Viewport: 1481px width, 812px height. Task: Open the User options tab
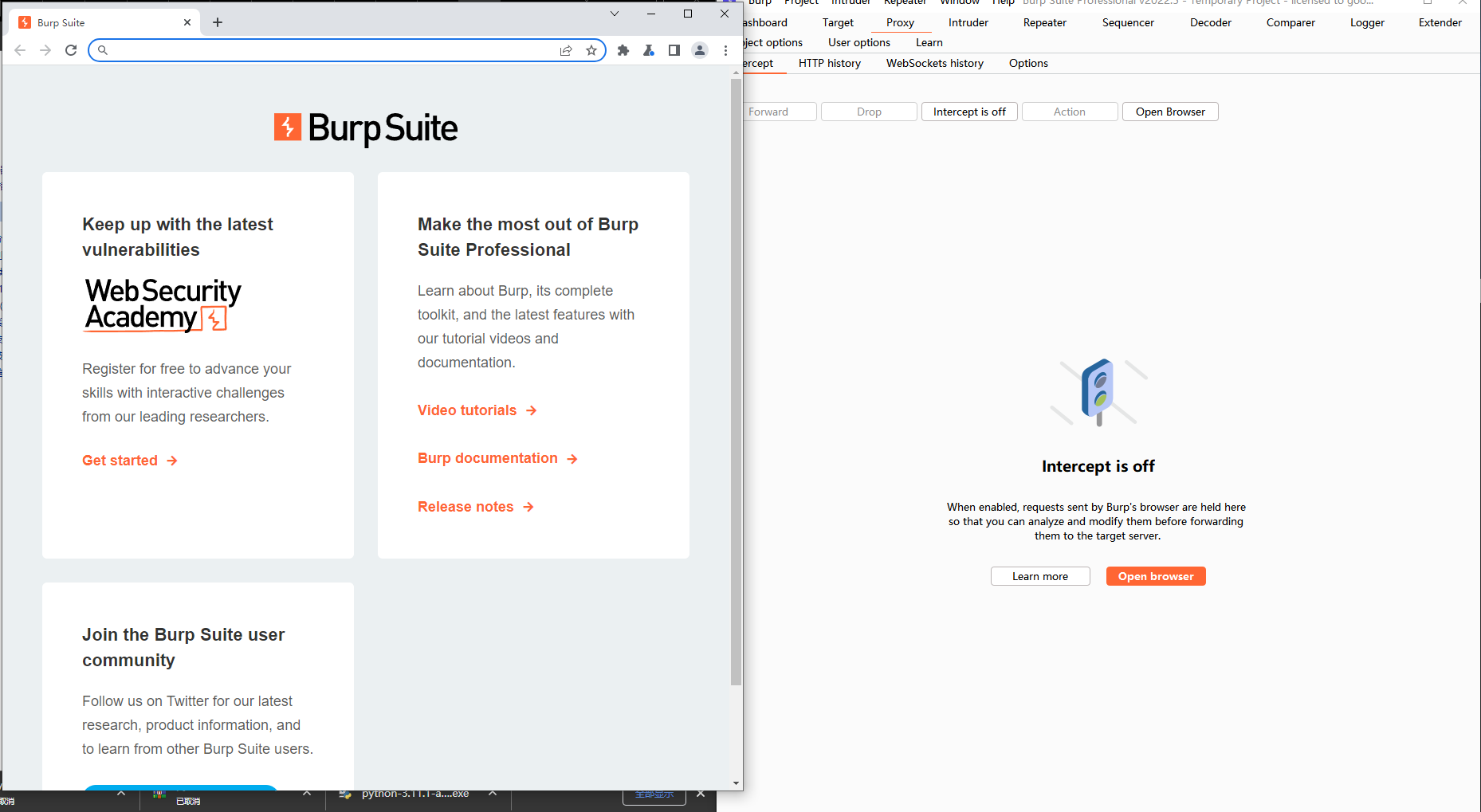pos(859,43)
